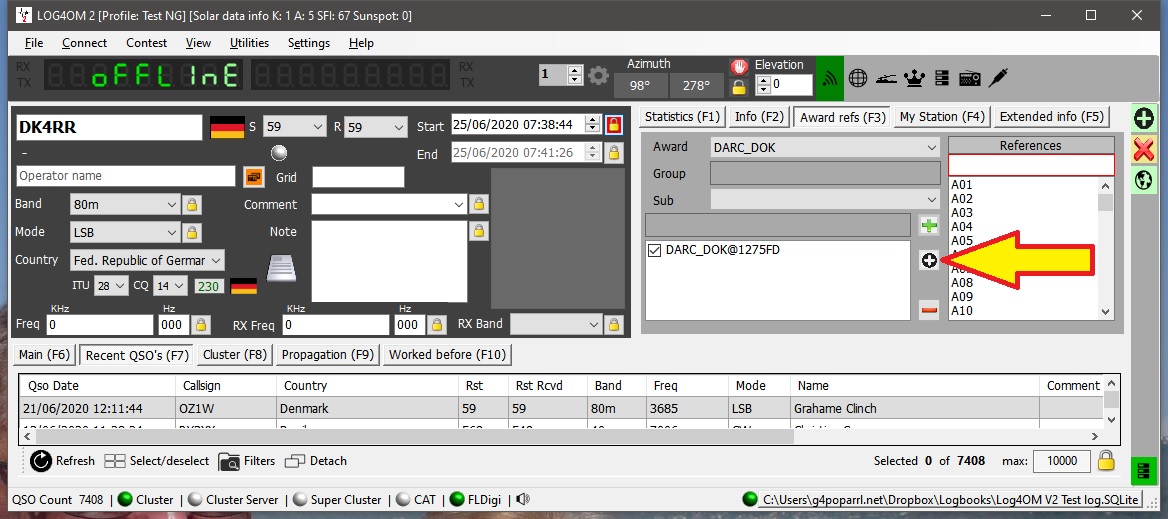Image resolution: width=1168 pixels, height=519 pixels.
Task: Open the Country dropdown
Action: (x=216, y=261)
